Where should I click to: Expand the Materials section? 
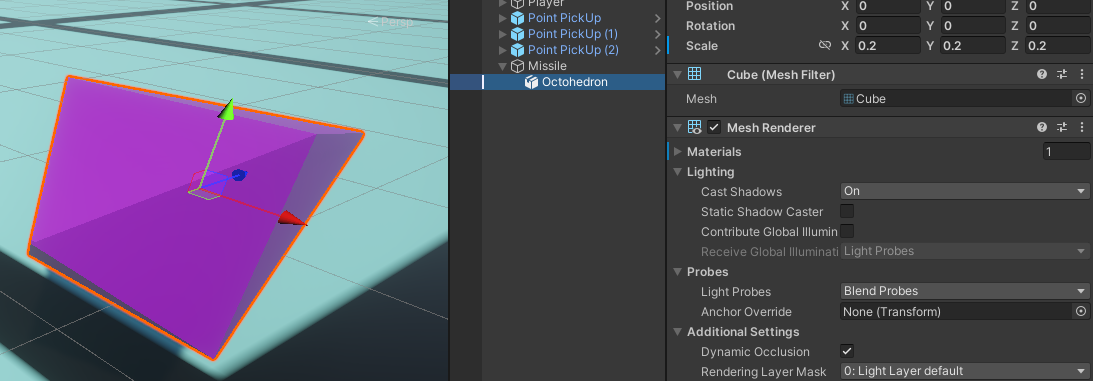(678, 151)
